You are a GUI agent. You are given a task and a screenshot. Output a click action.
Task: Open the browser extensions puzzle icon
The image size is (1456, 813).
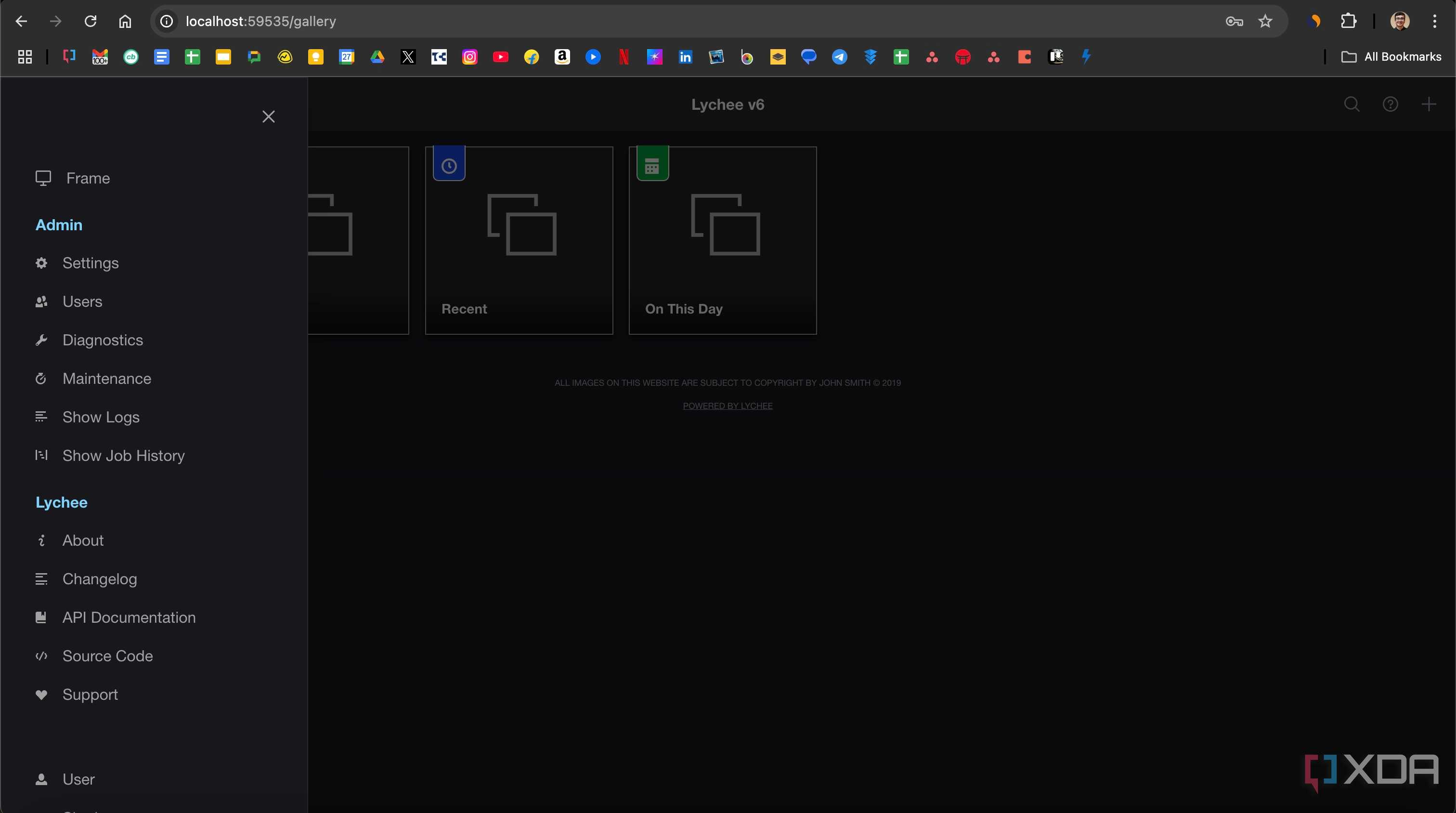[1349, 22]
